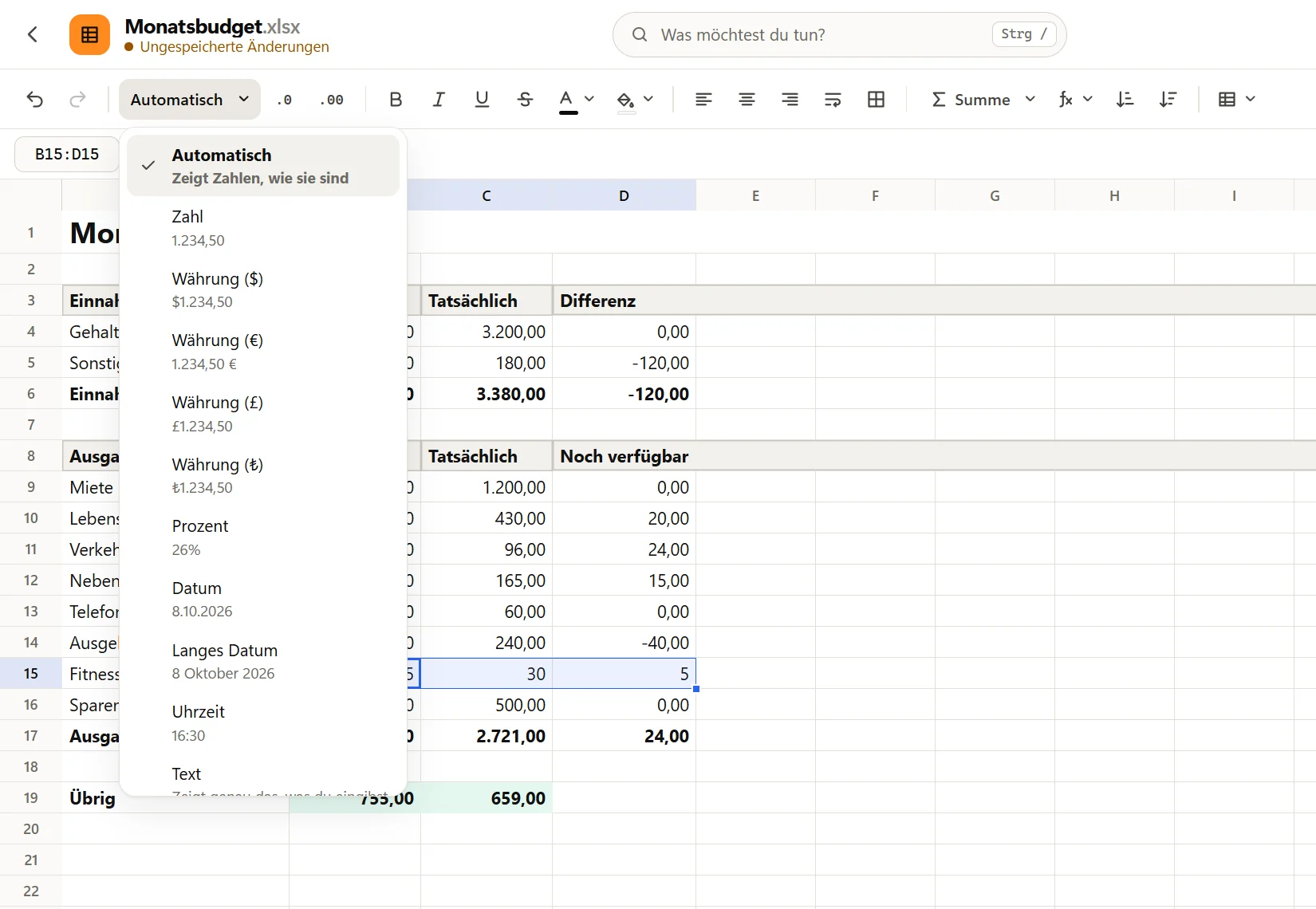Decrease decimal places (.0)
The image size is (1316, 909).
click(x=284, y=100)
